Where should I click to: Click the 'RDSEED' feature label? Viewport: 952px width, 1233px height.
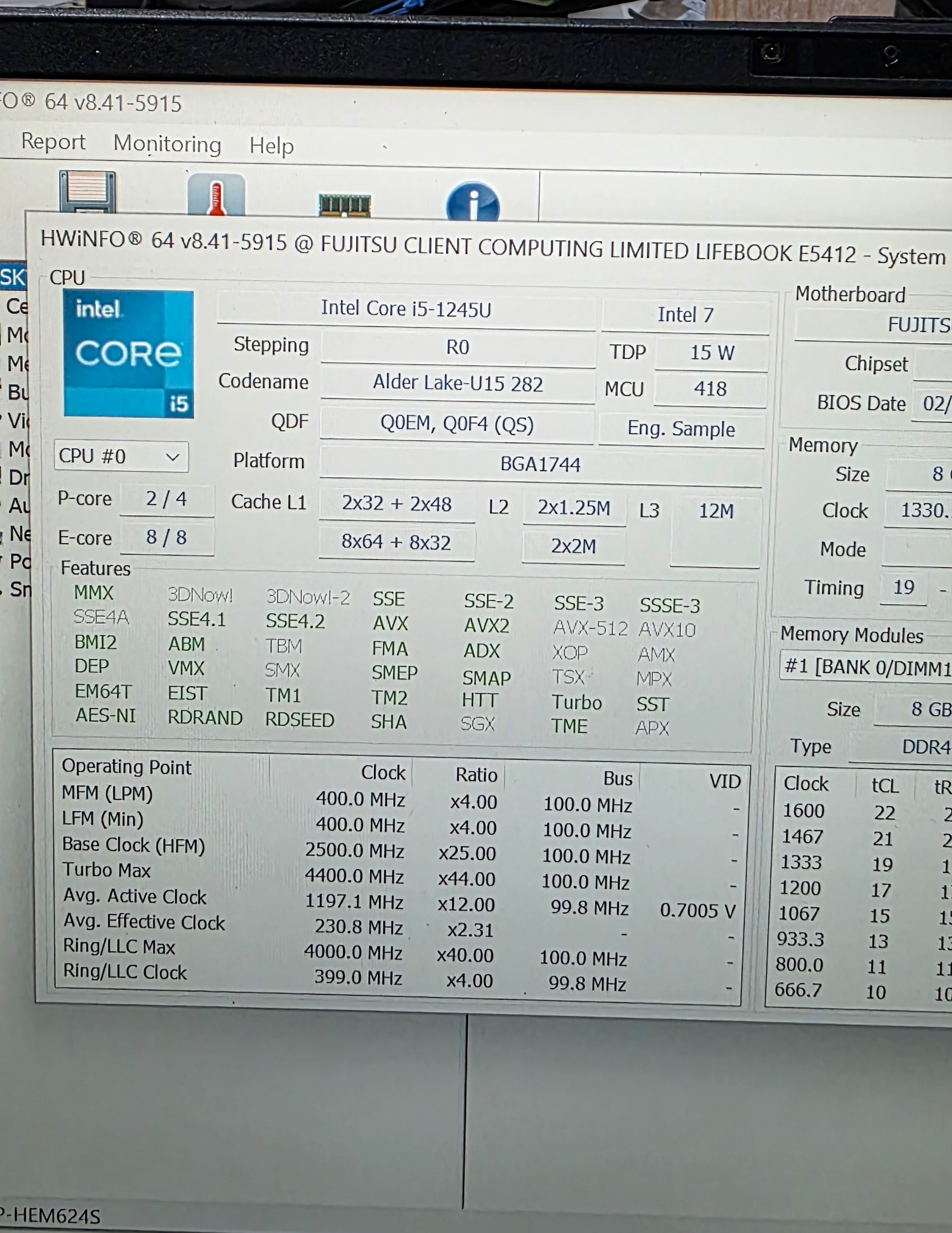click(x=300, y=720)
